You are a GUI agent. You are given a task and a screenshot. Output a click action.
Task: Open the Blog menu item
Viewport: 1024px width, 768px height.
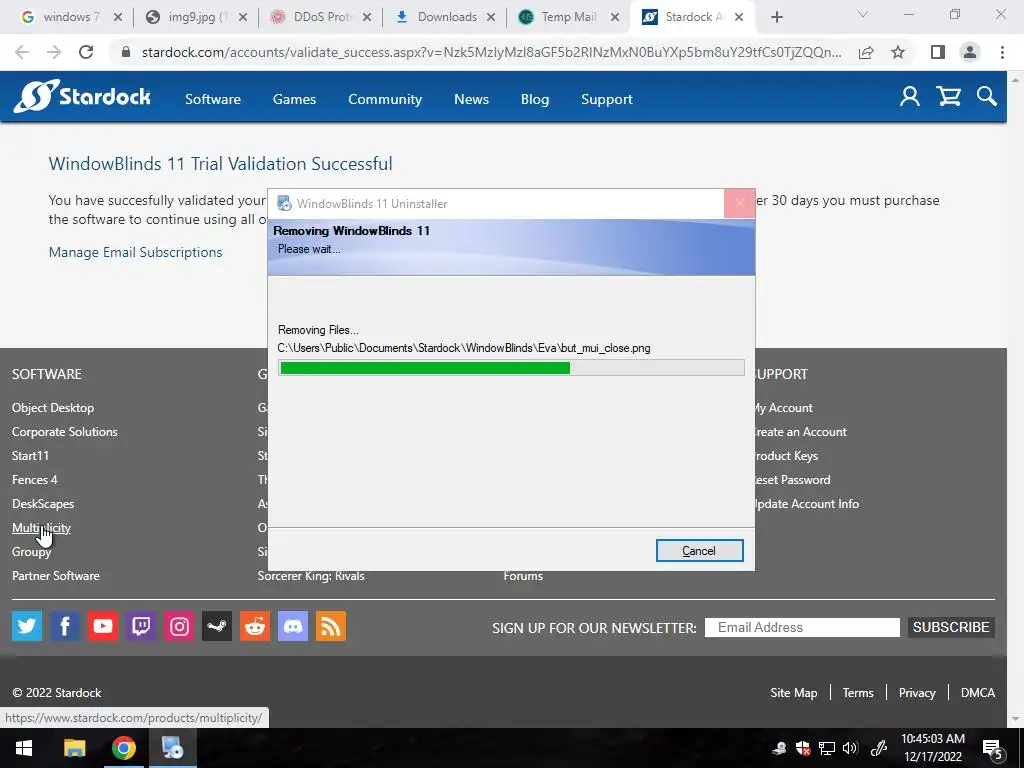coord(535,99)
